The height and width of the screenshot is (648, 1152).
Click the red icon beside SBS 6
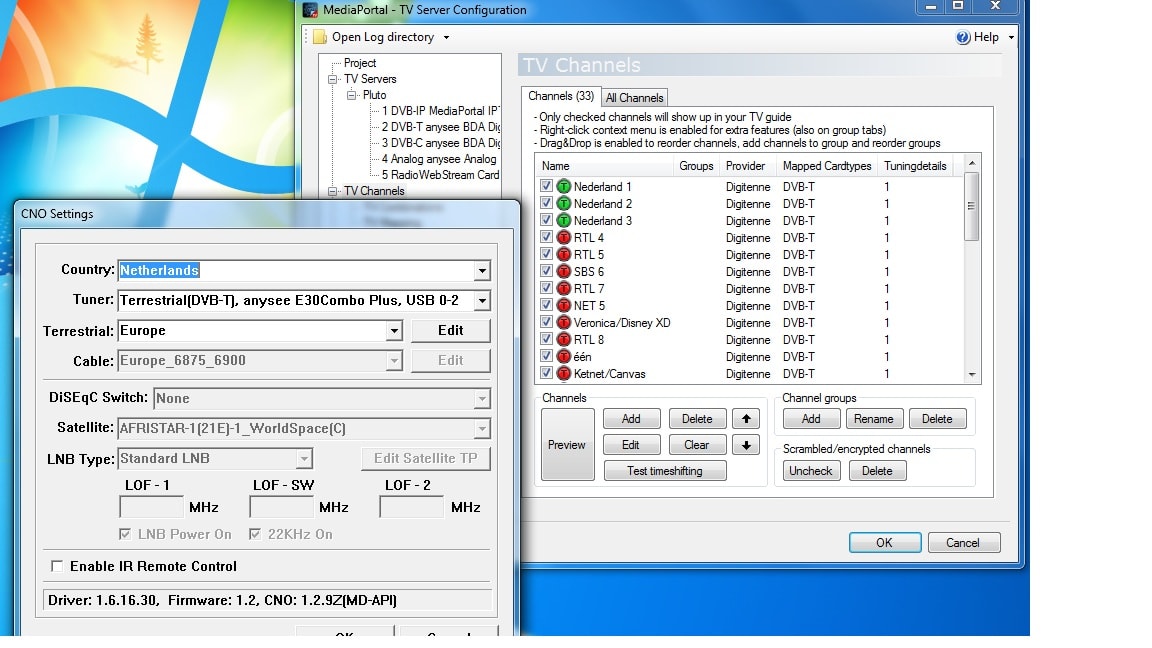tap(564, 271)
